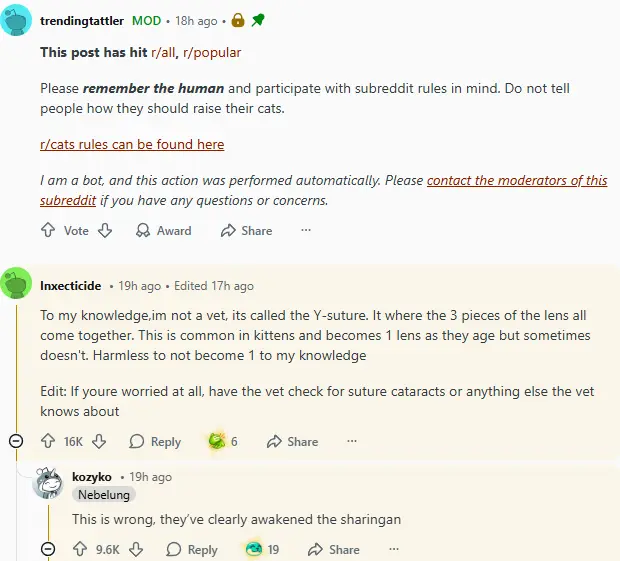Open the r/all link
The width and height of the screenshot is (620, 561).
(x=164, y=52)
